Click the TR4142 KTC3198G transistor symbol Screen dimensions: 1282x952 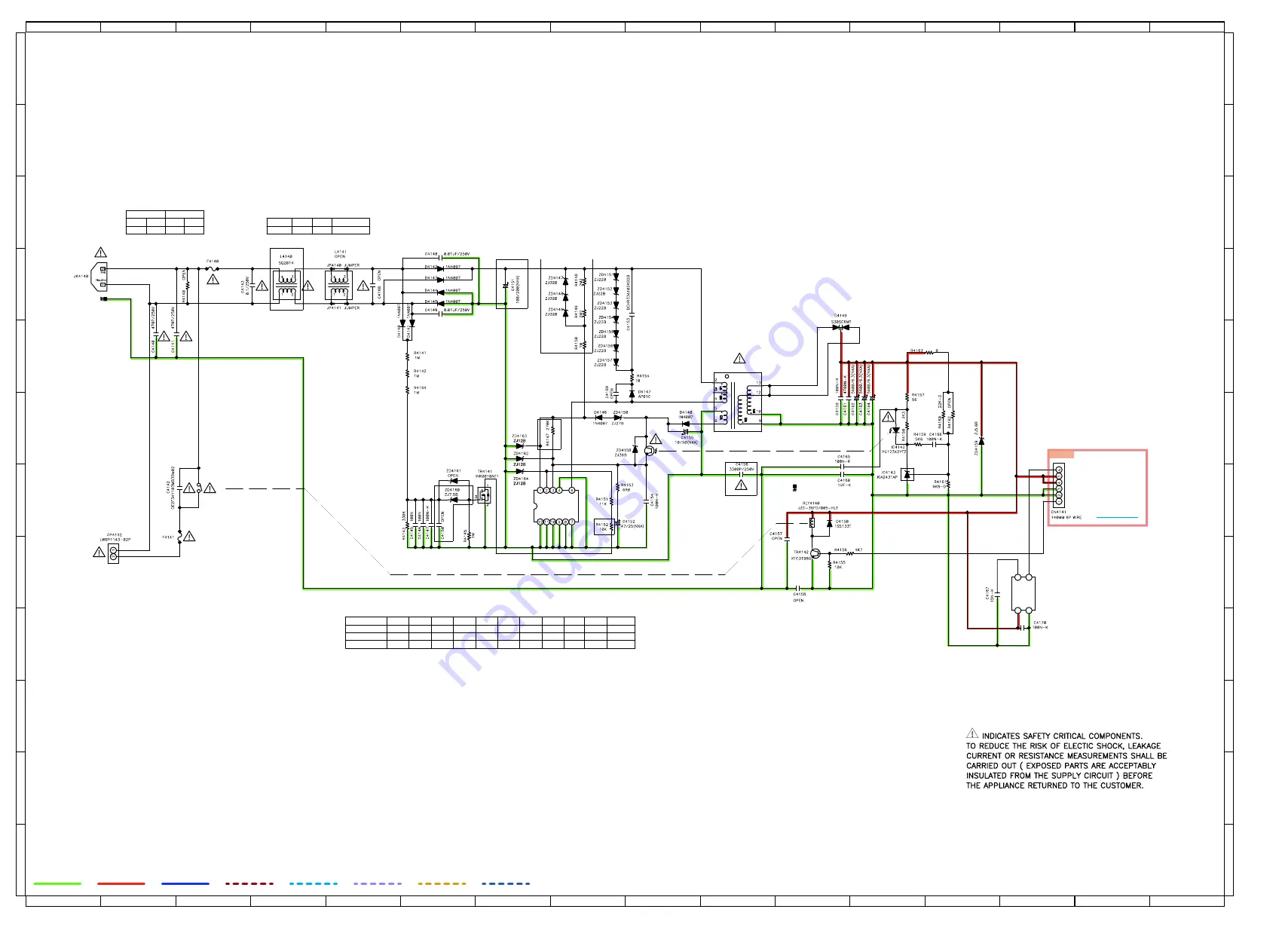tap(815, 553)
